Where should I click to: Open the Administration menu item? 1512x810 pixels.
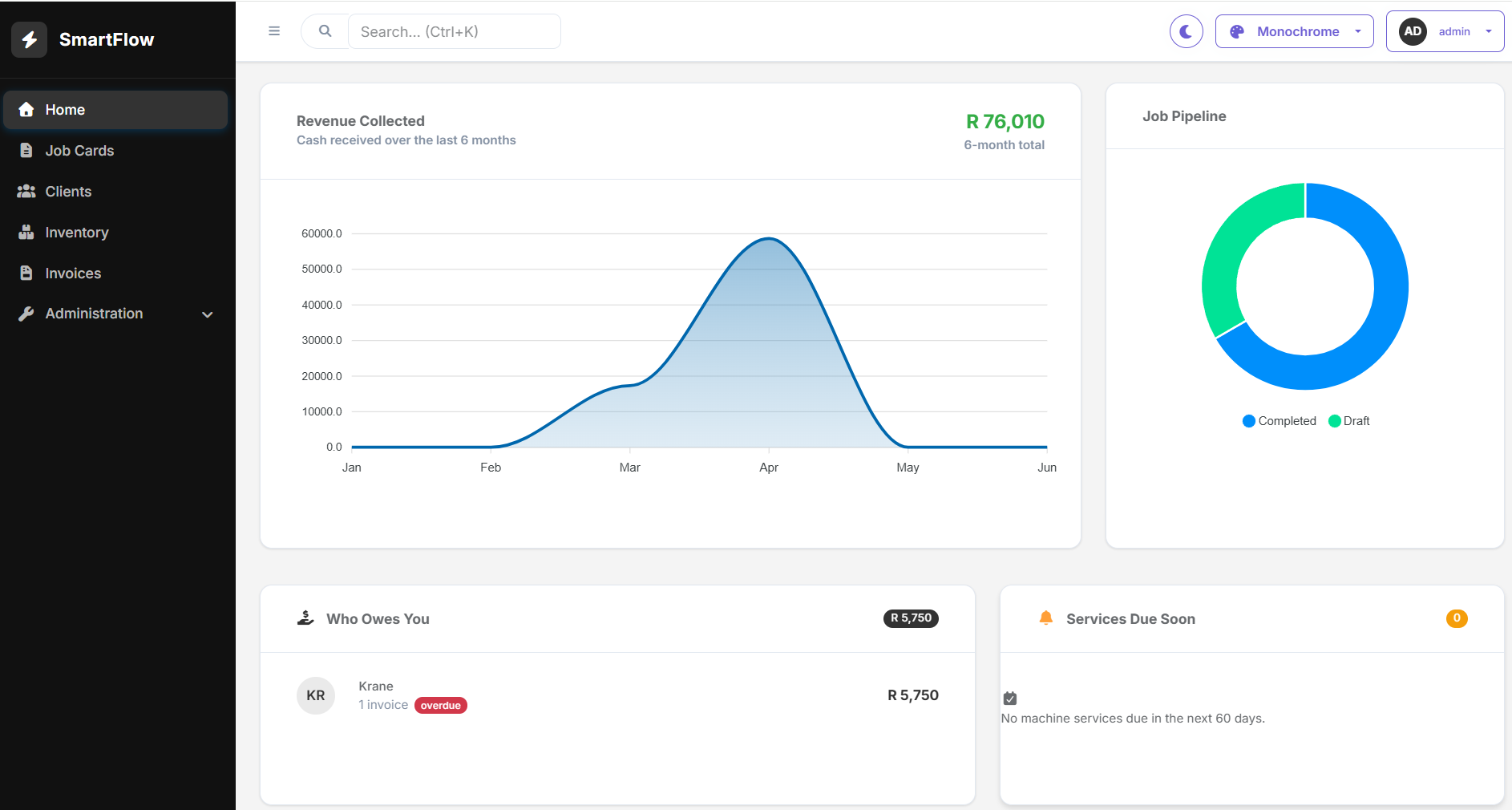point(115,314)
